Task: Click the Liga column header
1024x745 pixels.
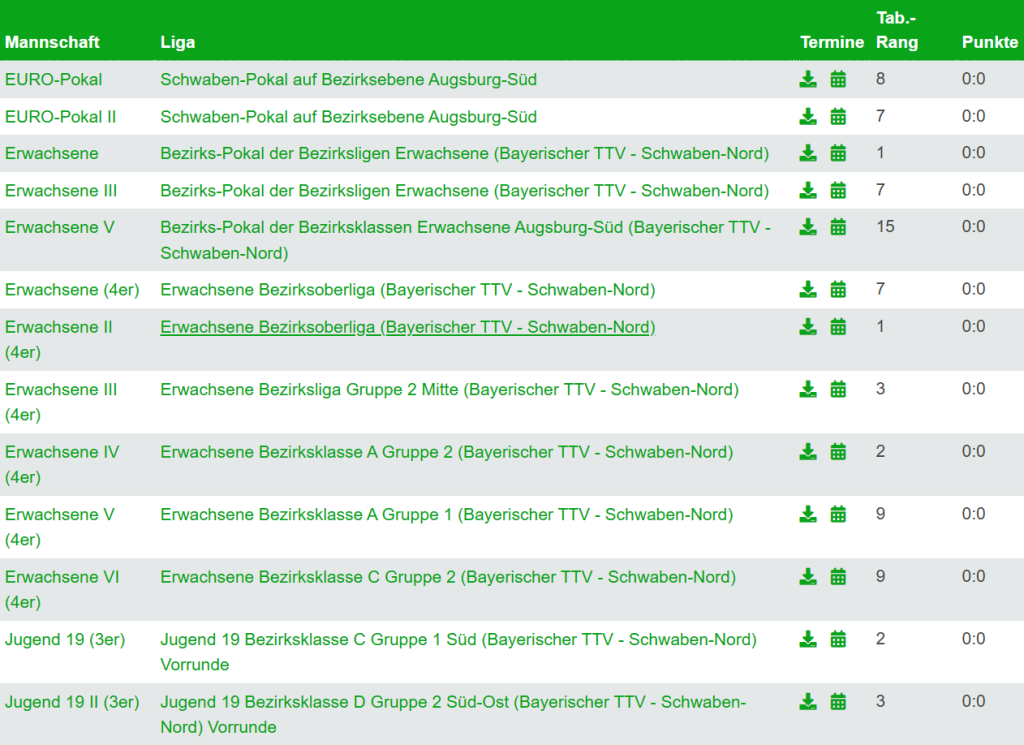Action: tap(178, 42)
